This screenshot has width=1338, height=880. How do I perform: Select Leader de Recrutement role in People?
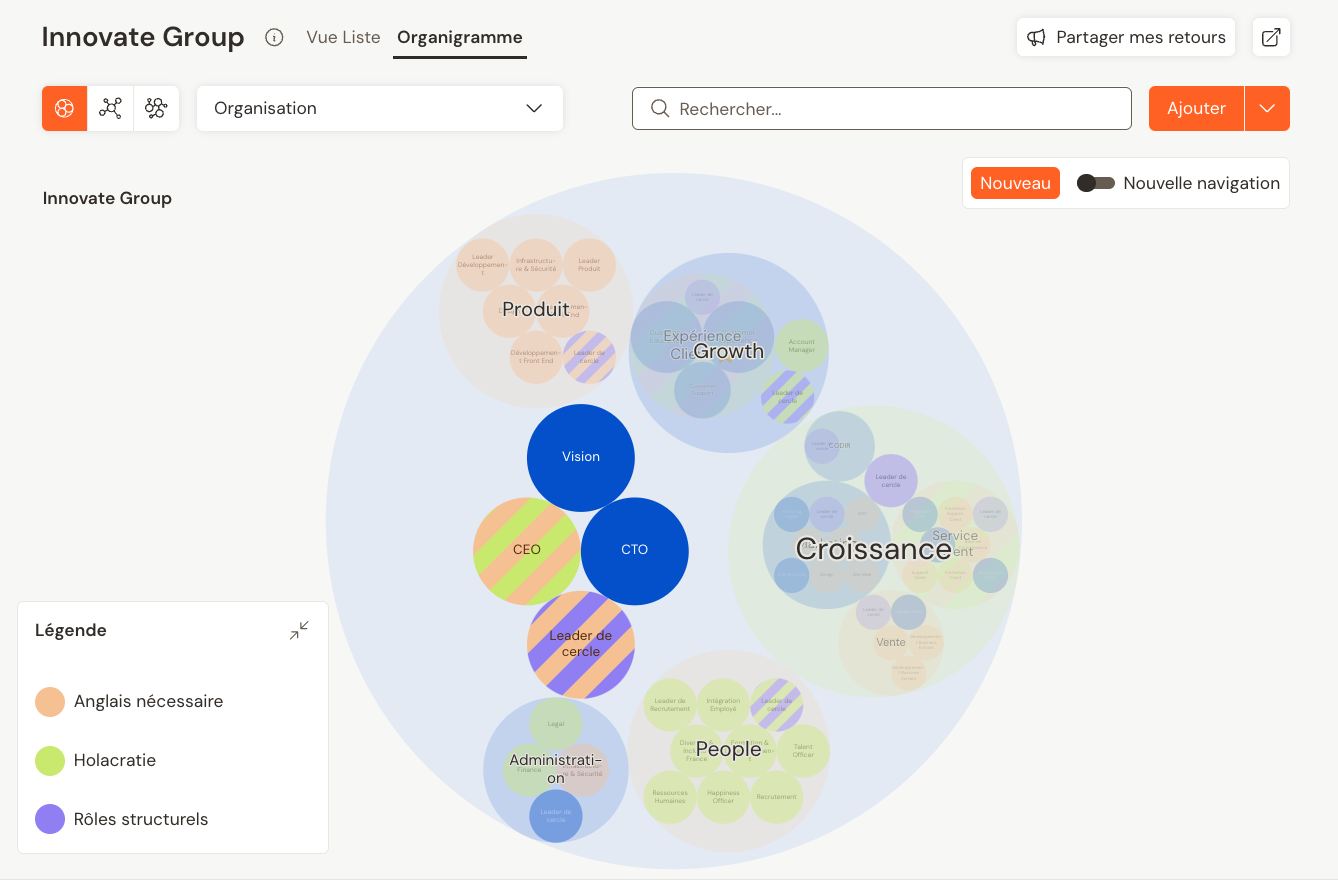click(x=670, y=704)
